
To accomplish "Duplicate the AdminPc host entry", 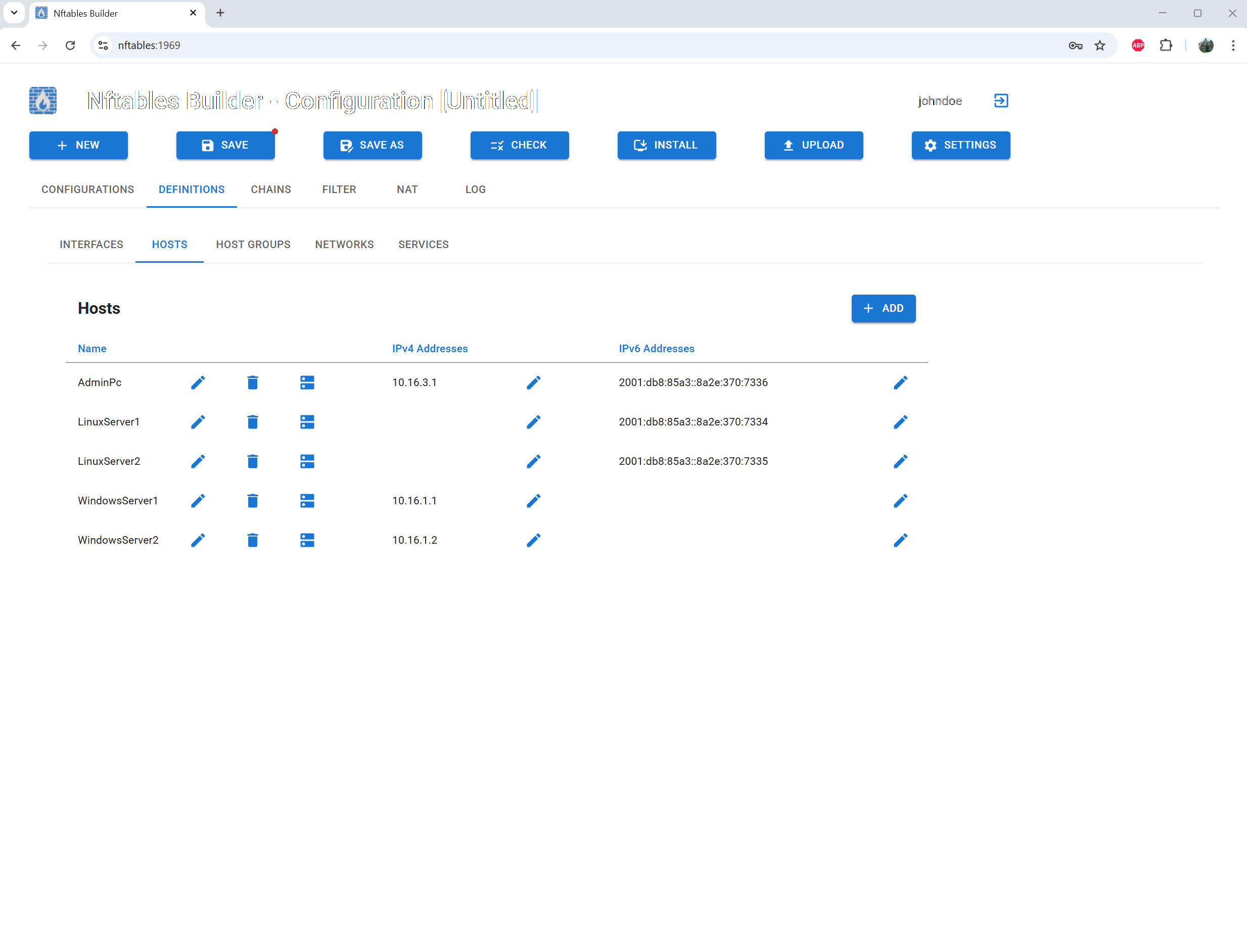I will pos(307,383).
